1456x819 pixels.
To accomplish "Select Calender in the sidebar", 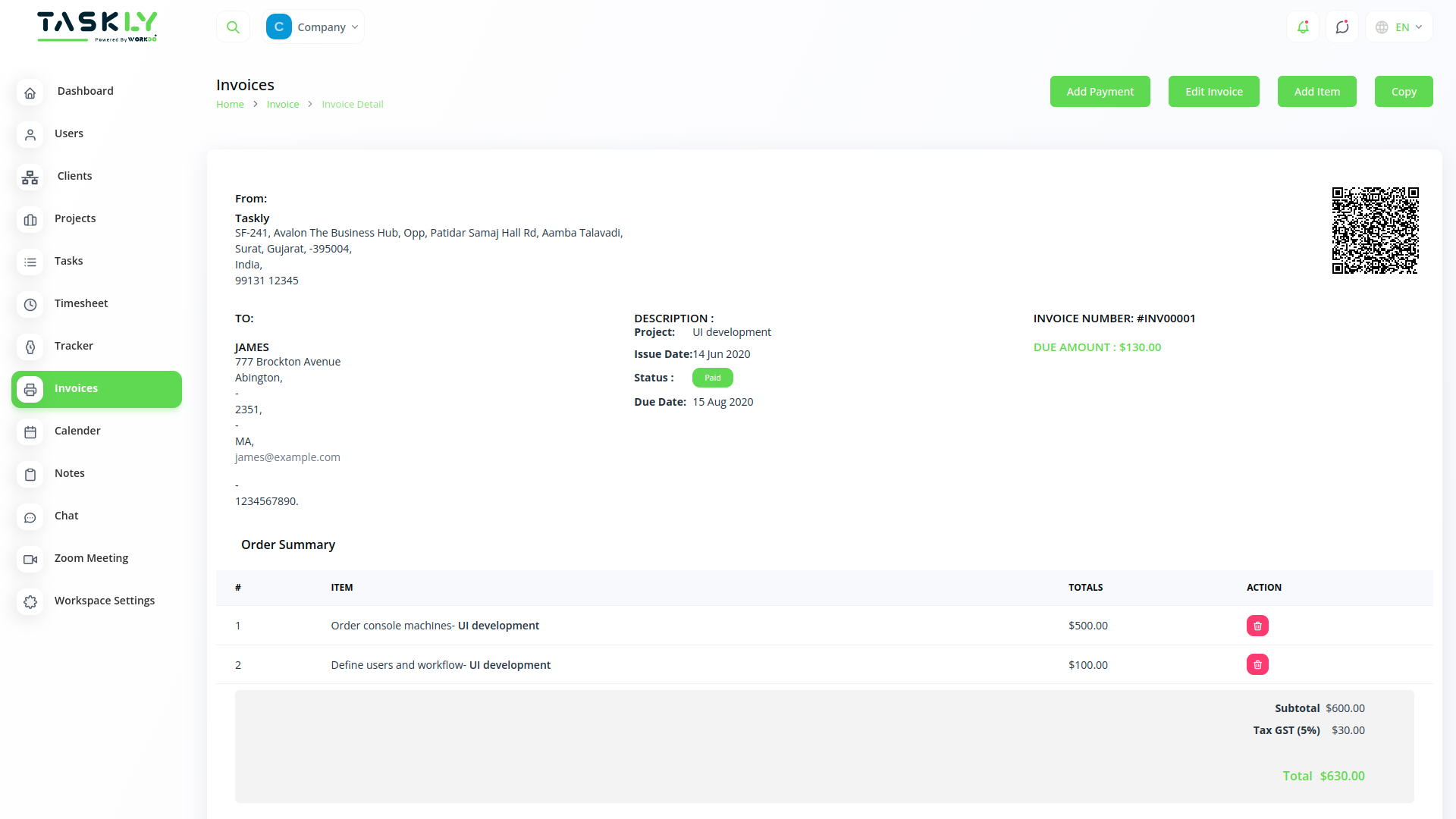I will pyautogui.click(x=77, y=431).
